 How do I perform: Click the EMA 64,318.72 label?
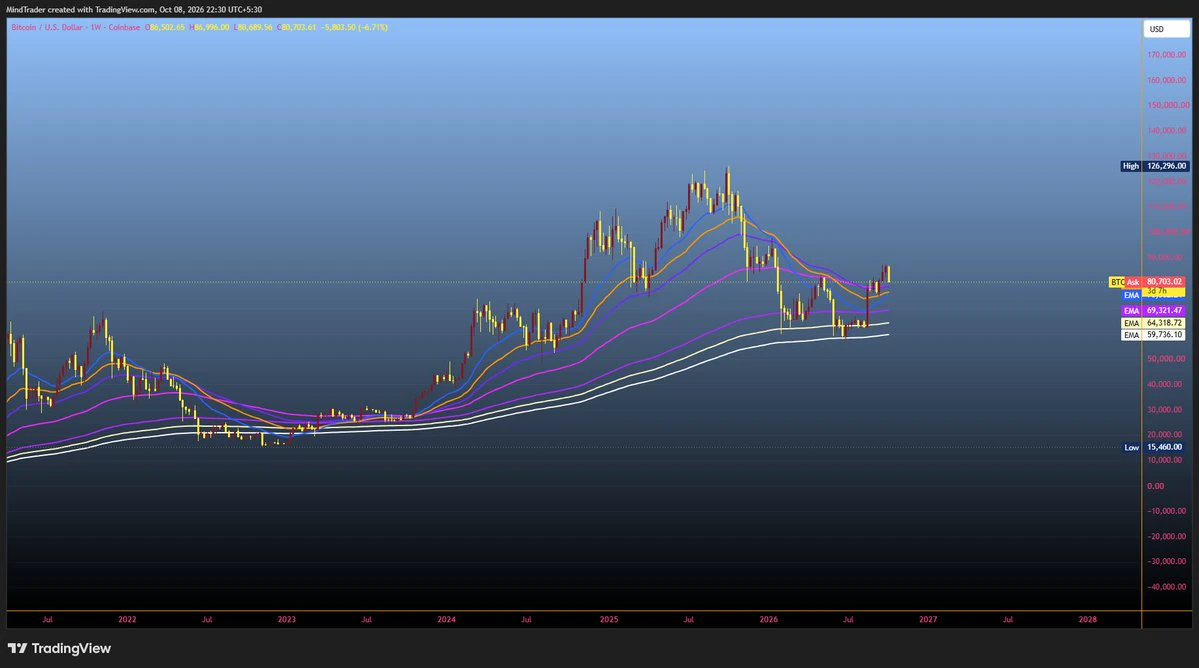tap(1153, 323)
